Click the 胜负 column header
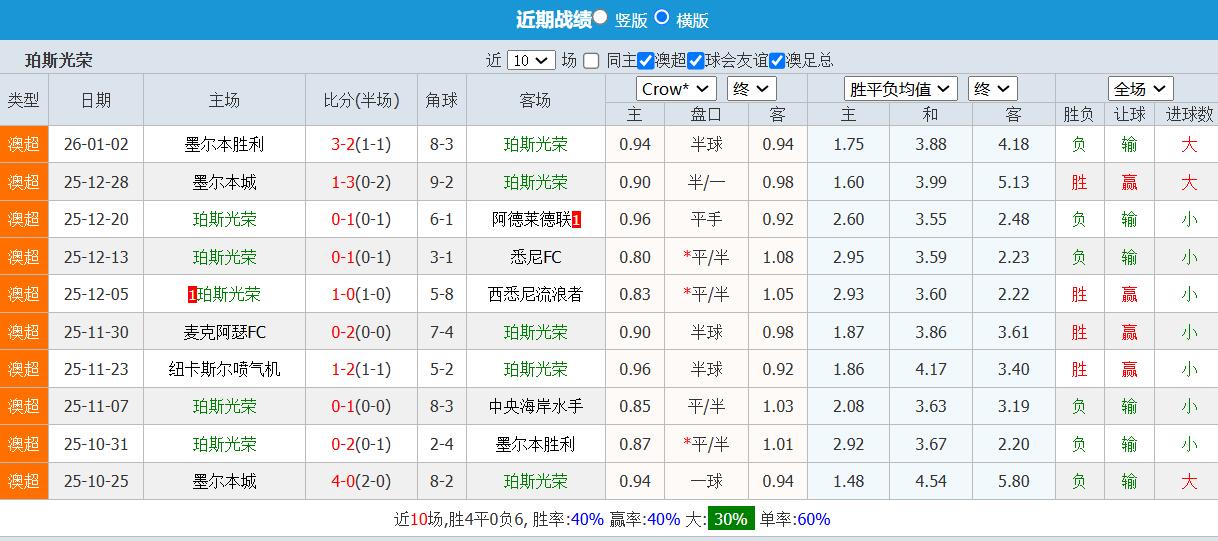Image resolution: width=1218 pixels, height=541 pixels. pos(1079,115)
